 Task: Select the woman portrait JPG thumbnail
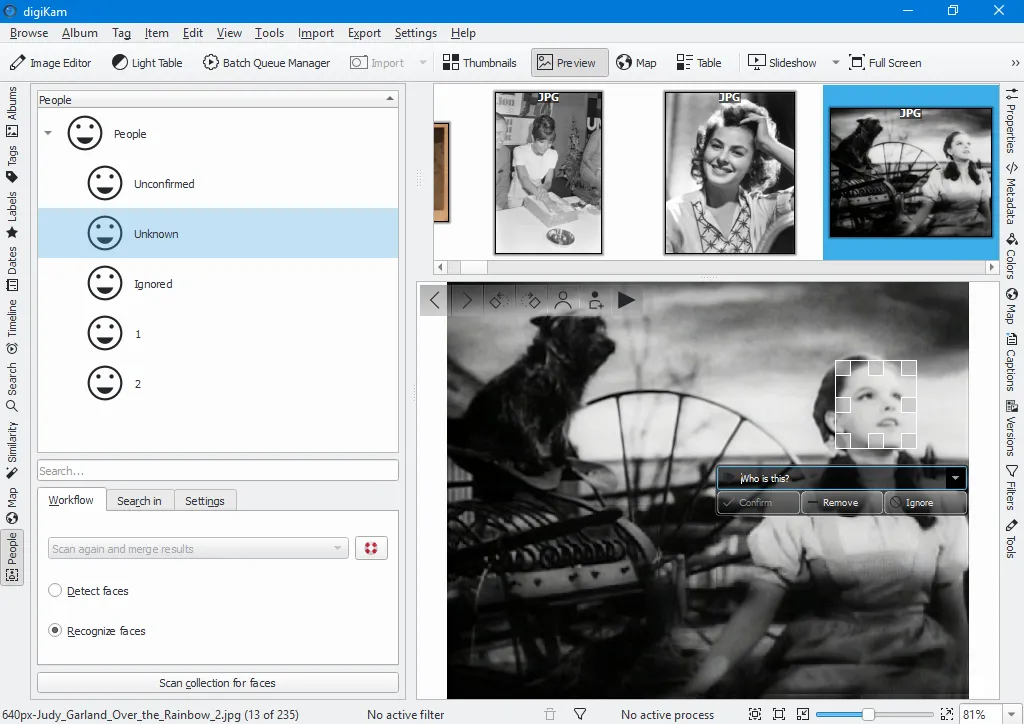click(729, 172)
